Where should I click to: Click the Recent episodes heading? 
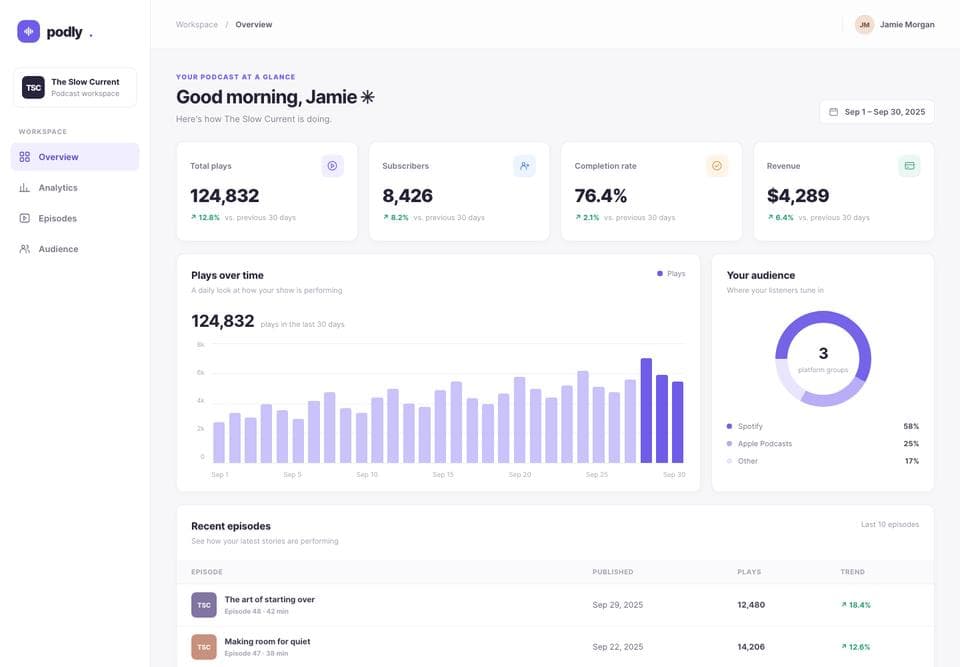pos(231,526)
